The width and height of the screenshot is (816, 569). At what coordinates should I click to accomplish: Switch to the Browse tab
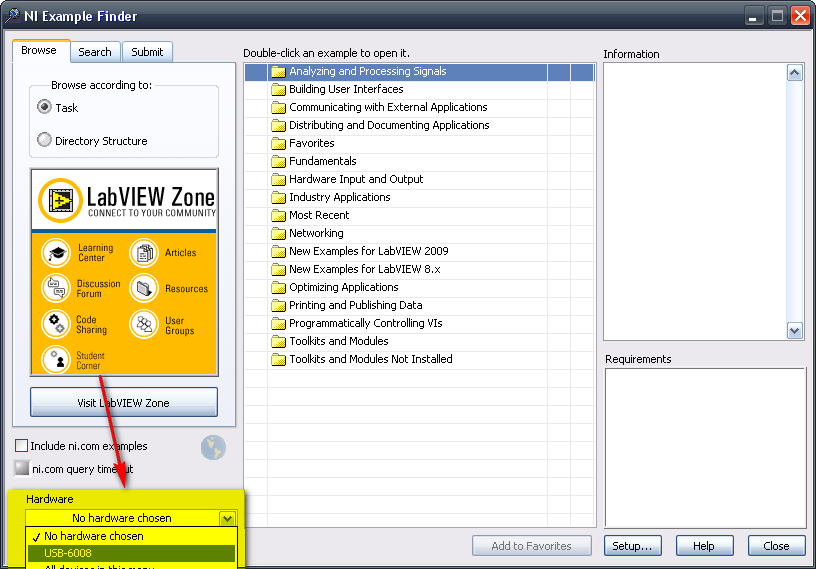pos(39,51)
